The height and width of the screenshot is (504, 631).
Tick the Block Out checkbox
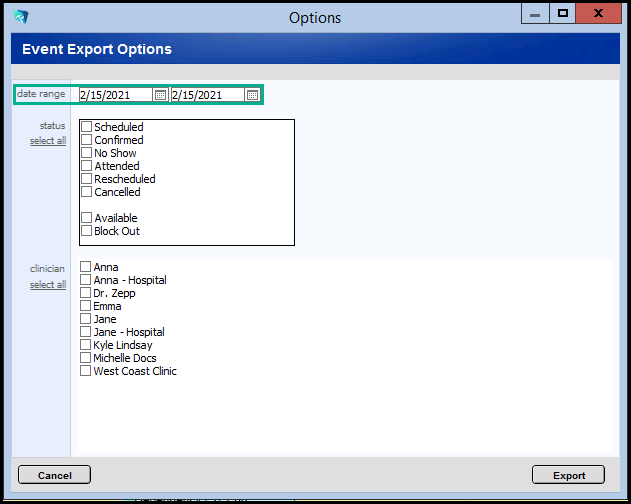coord(87,231)
